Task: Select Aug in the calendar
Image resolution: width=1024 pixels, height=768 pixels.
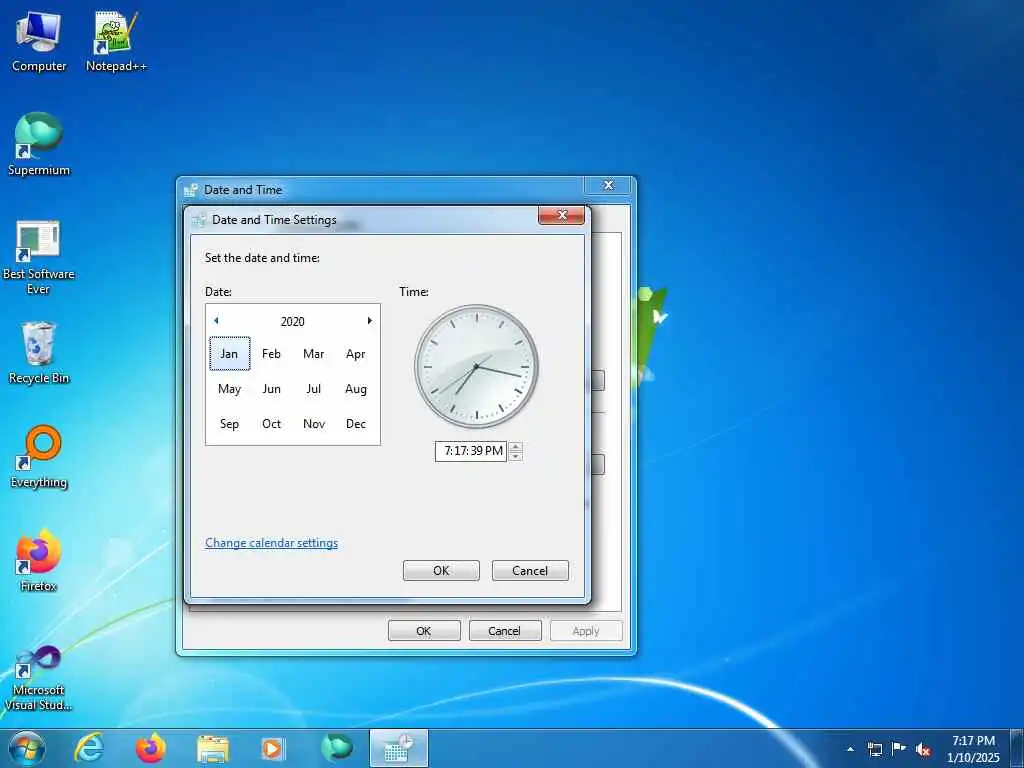Action: (x=356, y=389)
